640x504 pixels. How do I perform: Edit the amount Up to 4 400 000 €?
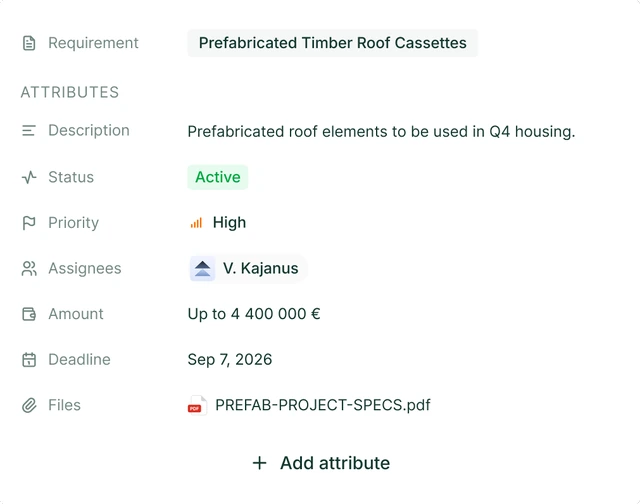[254, 314]
